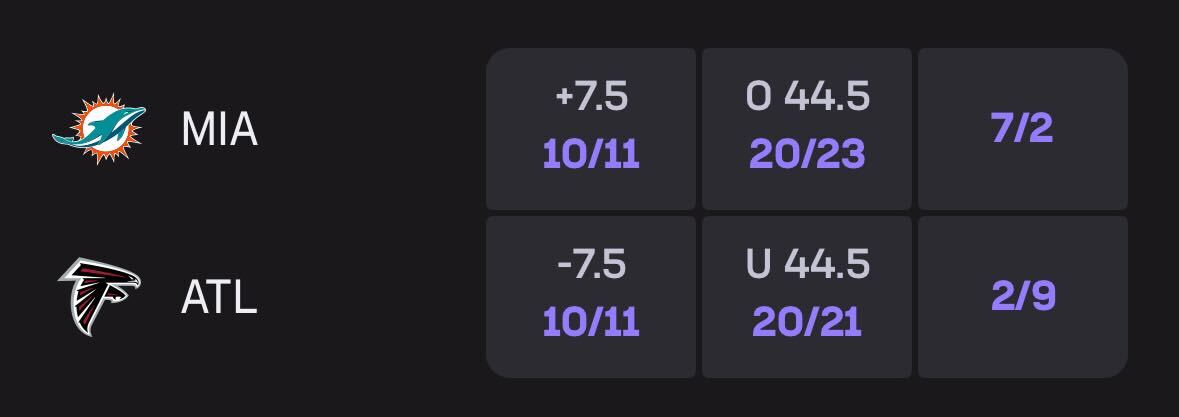Pick Miami moneyline at 7/2
The width and height of the screenshot is (1179, 417).
1022,129
